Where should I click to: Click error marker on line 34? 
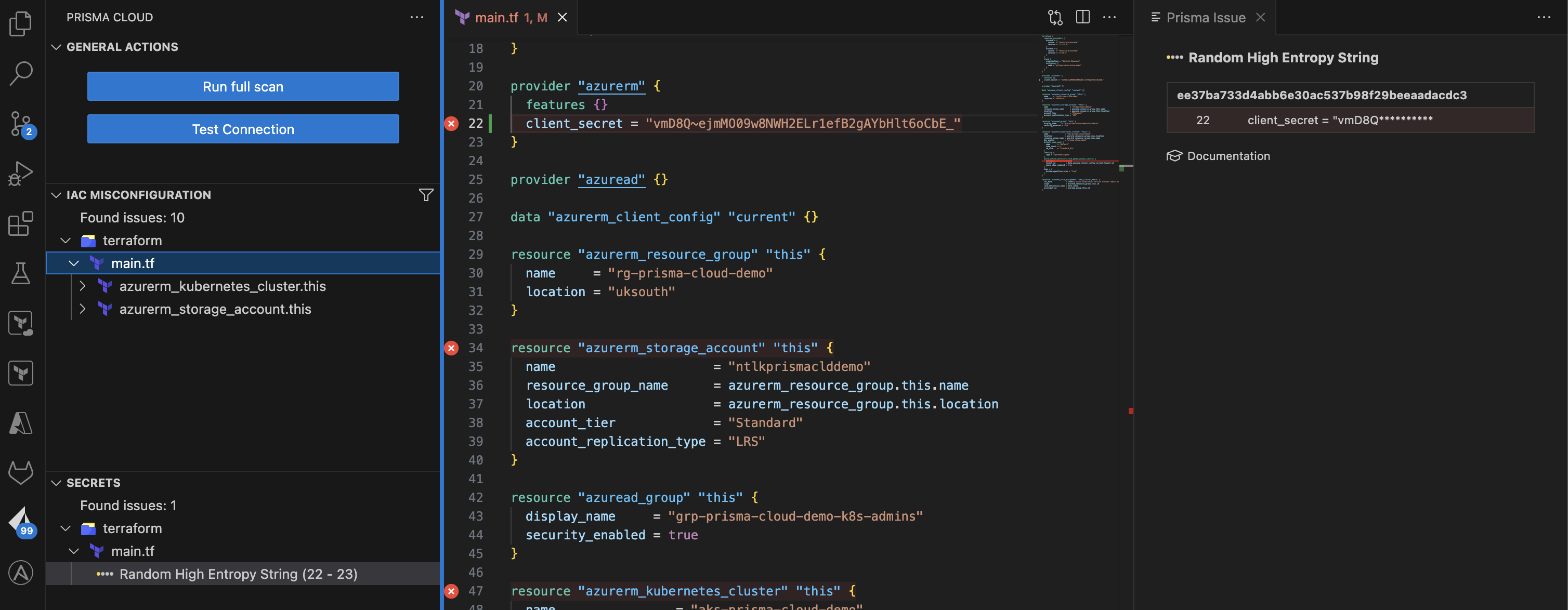click(x=451, y=348)
